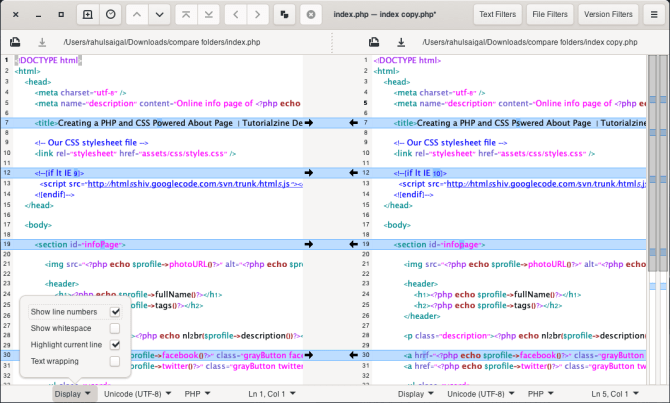Turn on Text wrapping option
The width and height of the screenshot is (670, 403).
pos(115,360)
